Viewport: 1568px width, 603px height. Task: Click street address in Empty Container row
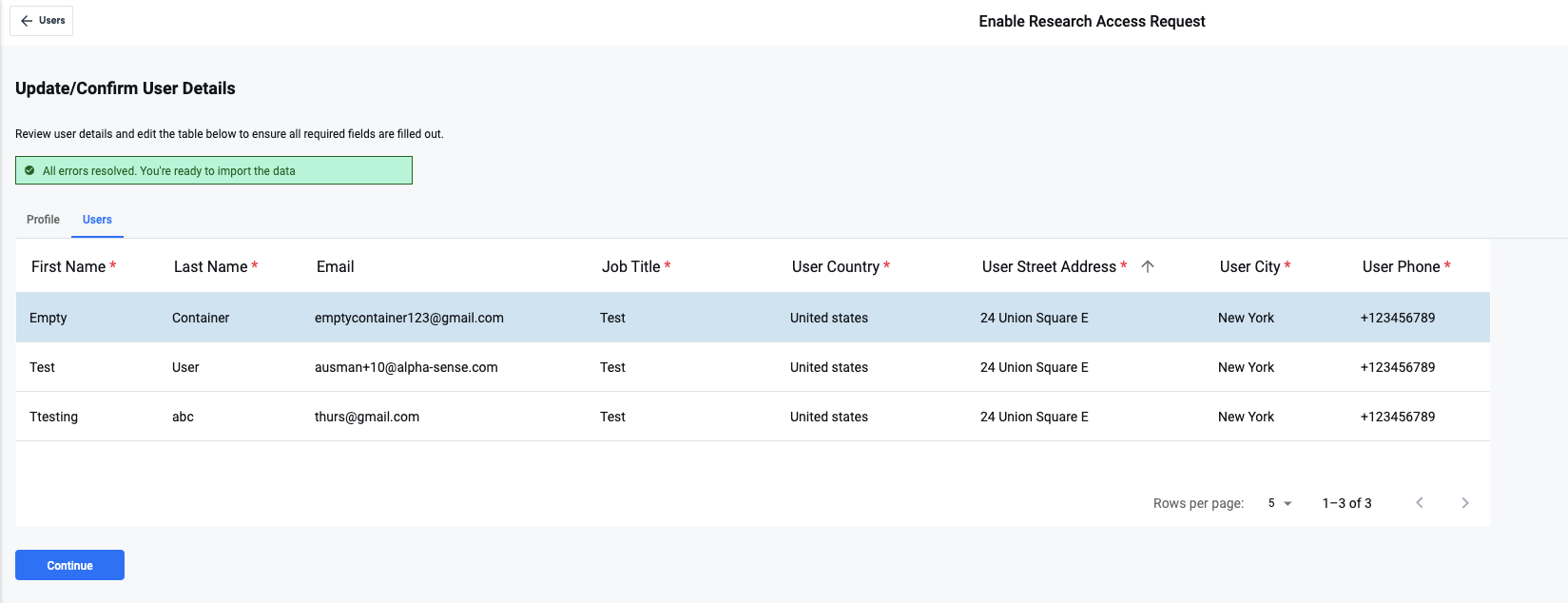point(1035,318)
